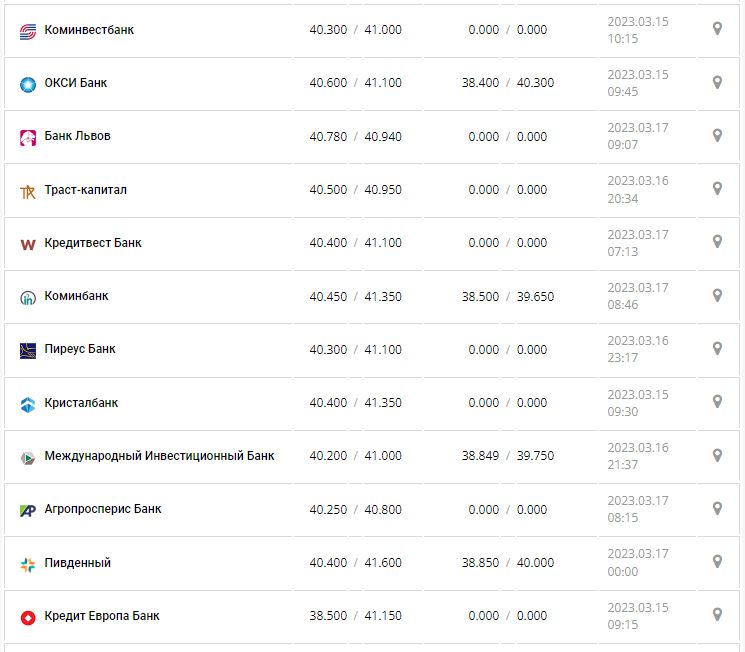Click the Пивденный logo icon

pyautogui.click(x=28, y=564)
